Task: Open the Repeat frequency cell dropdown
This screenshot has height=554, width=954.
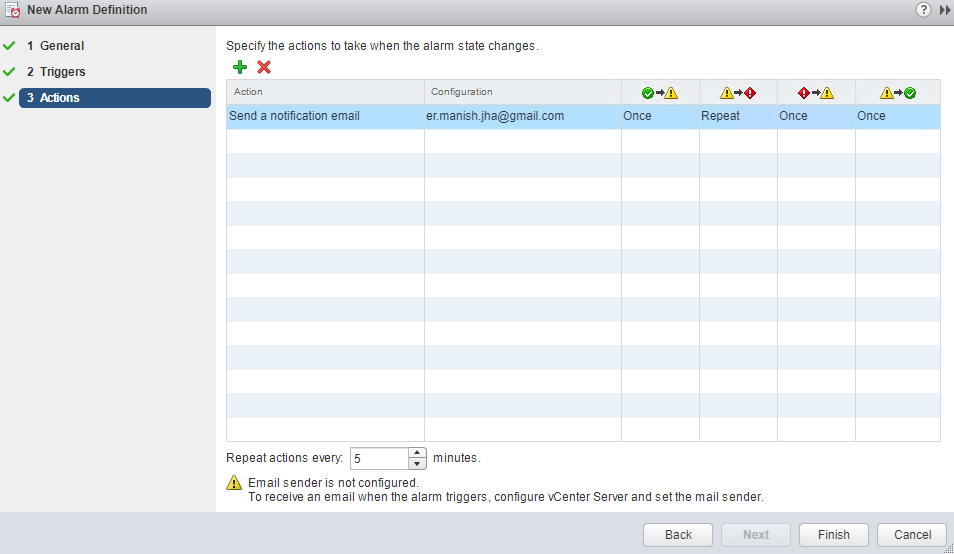Action: click(738, 116)
